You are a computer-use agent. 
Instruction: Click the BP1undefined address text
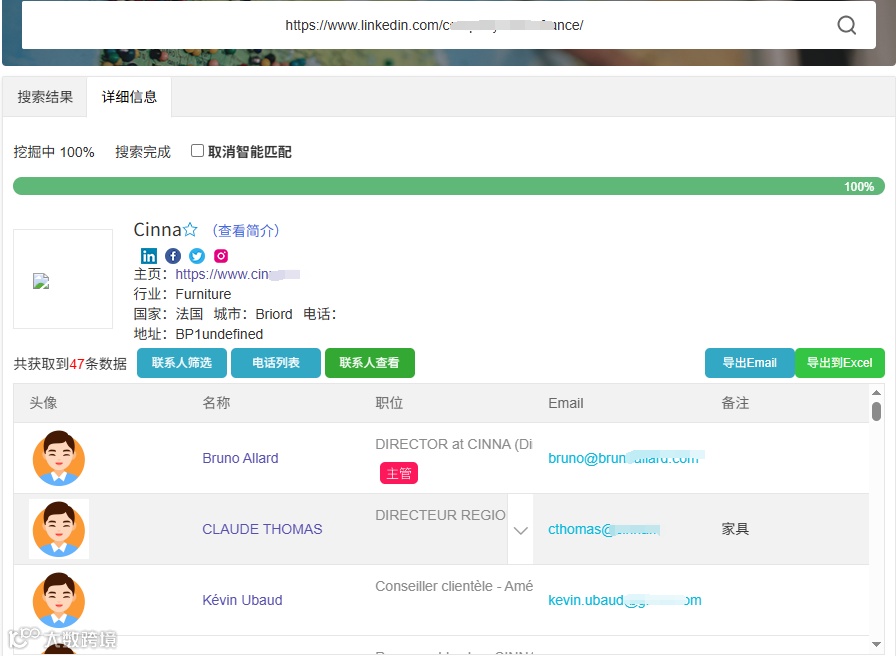click(219, 334)
